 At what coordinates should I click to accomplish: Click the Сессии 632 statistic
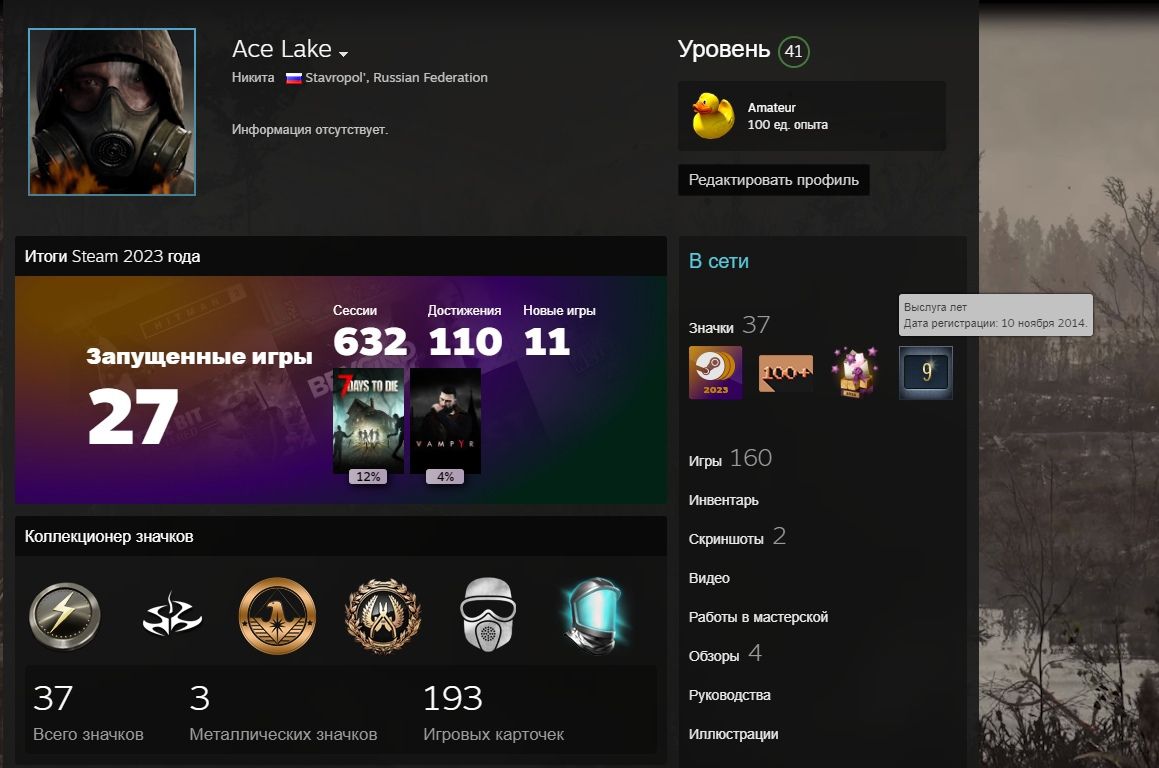pos(370,332)
